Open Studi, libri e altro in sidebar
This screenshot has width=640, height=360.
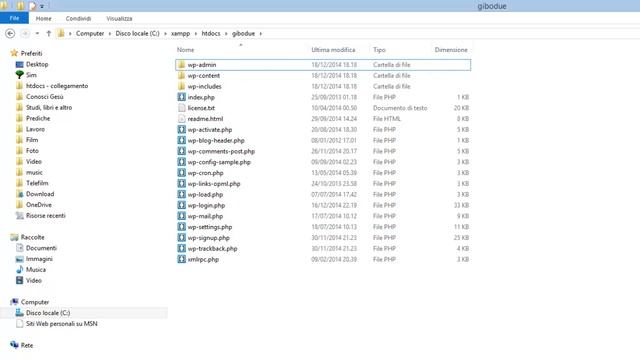(49, 107)
